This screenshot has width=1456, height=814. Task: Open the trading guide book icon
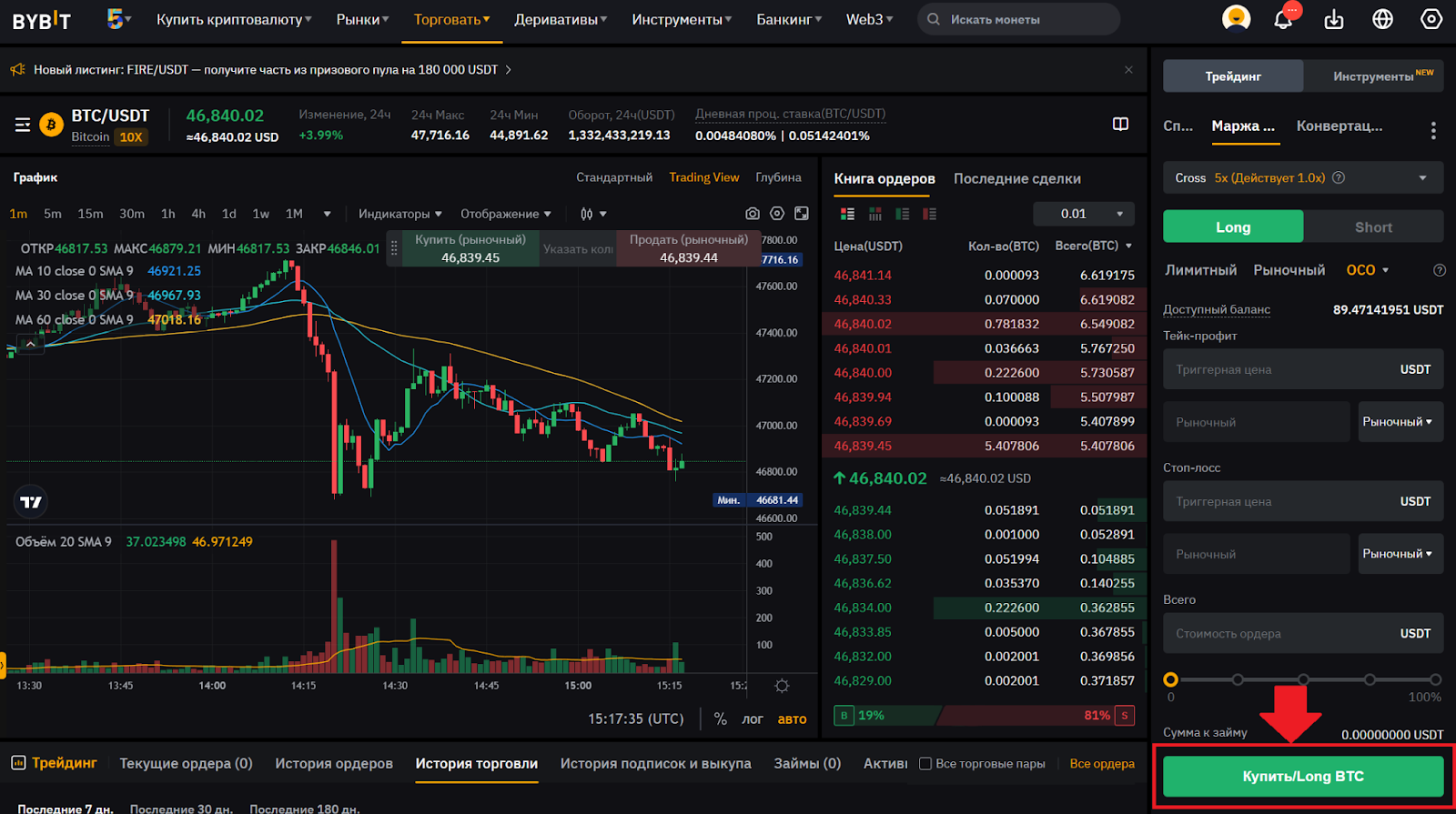(x=1120, y=124)
